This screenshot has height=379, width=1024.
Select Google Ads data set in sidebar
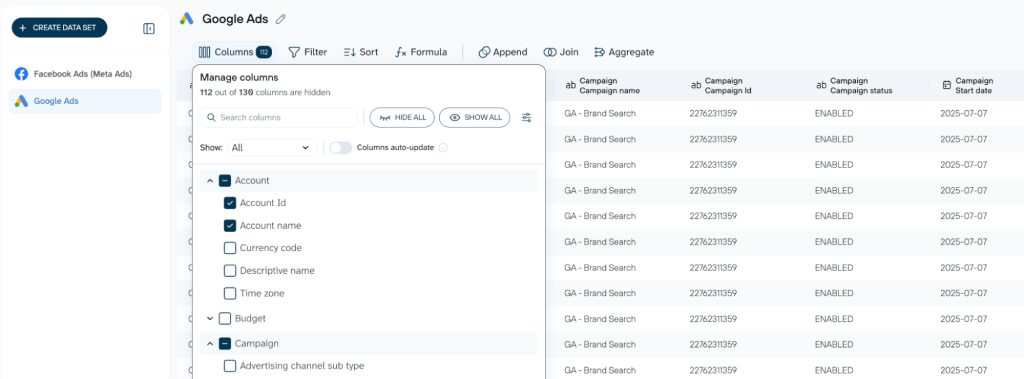click(85, 101)
